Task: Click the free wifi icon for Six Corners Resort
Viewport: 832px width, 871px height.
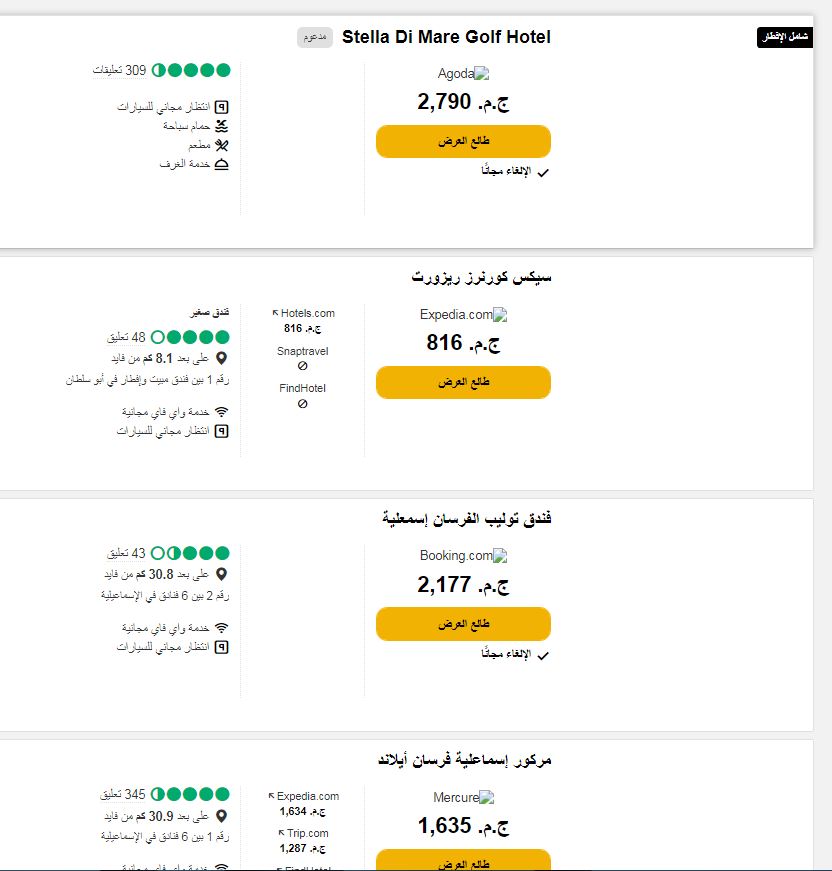Action: (222, 412)
